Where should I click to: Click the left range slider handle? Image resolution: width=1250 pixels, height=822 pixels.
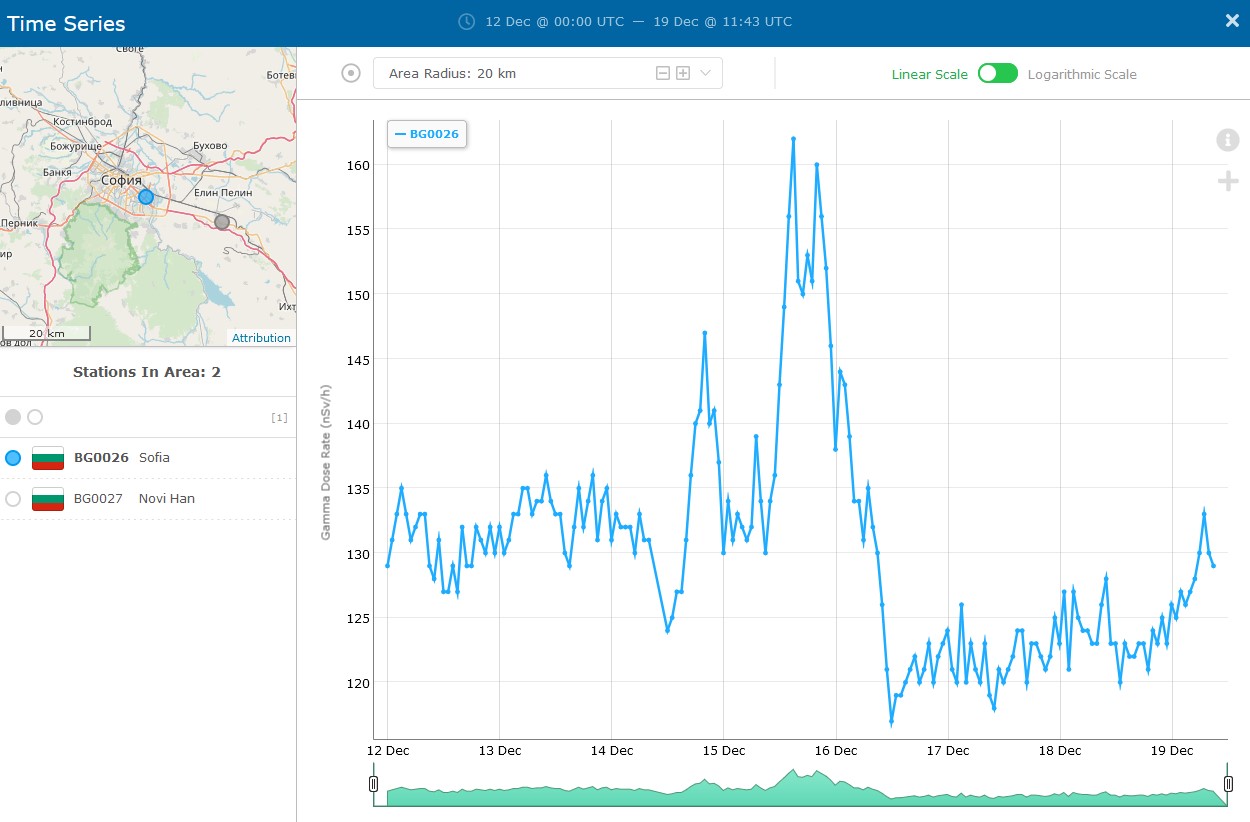tap(373, 784)
